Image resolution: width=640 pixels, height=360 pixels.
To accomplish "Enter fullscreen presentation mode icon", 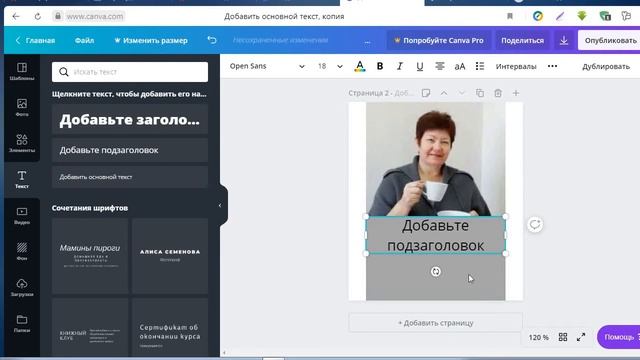I will click(581, 337).
